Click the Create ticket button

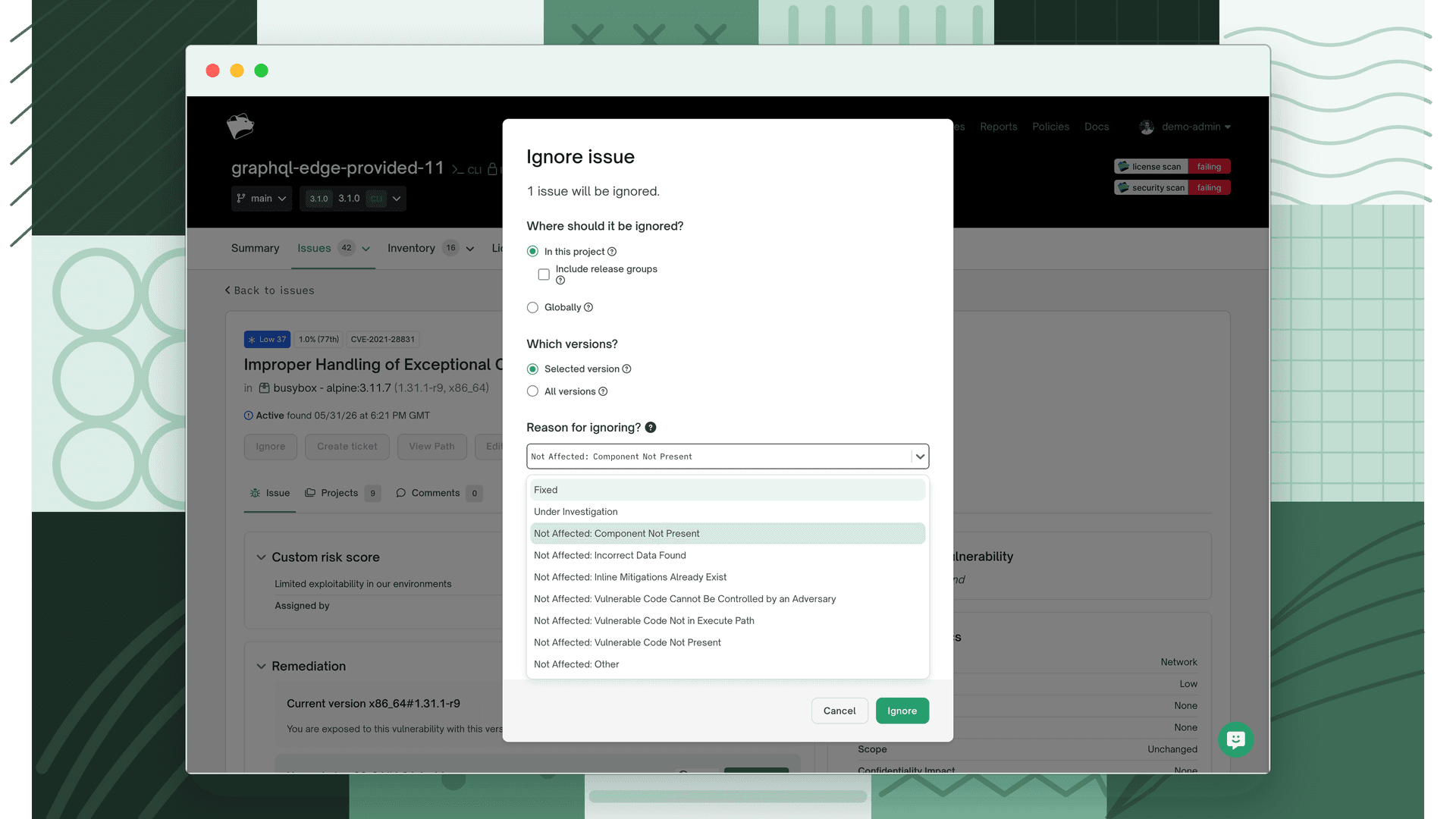point(347,447)
